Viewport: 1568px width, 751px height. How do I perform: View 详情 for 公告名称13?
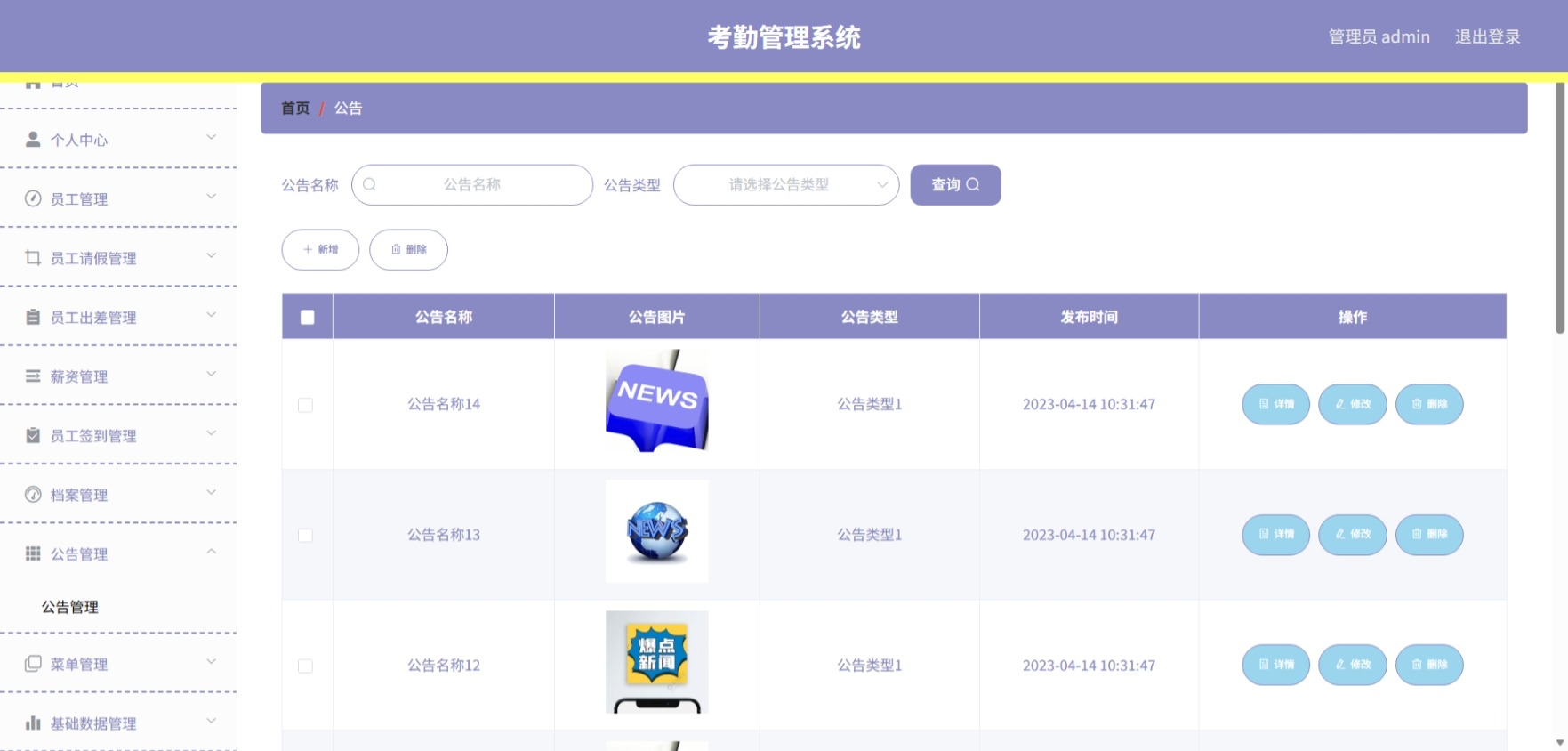tap(1275, 534)
